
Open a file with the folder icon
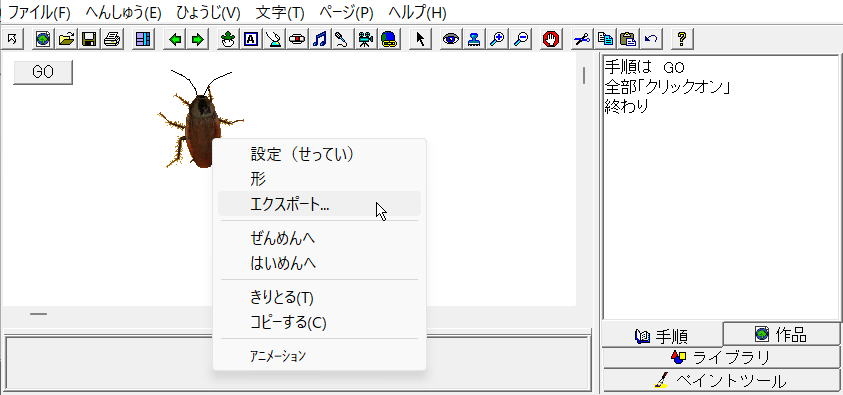coord(66,39)
